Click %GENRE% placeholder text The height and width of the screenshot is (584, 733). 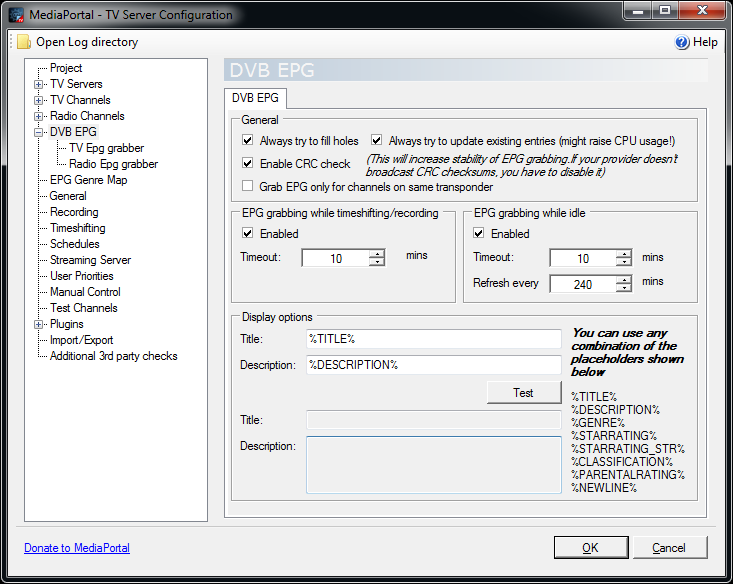pyautogui.click(x=598, y=423)
